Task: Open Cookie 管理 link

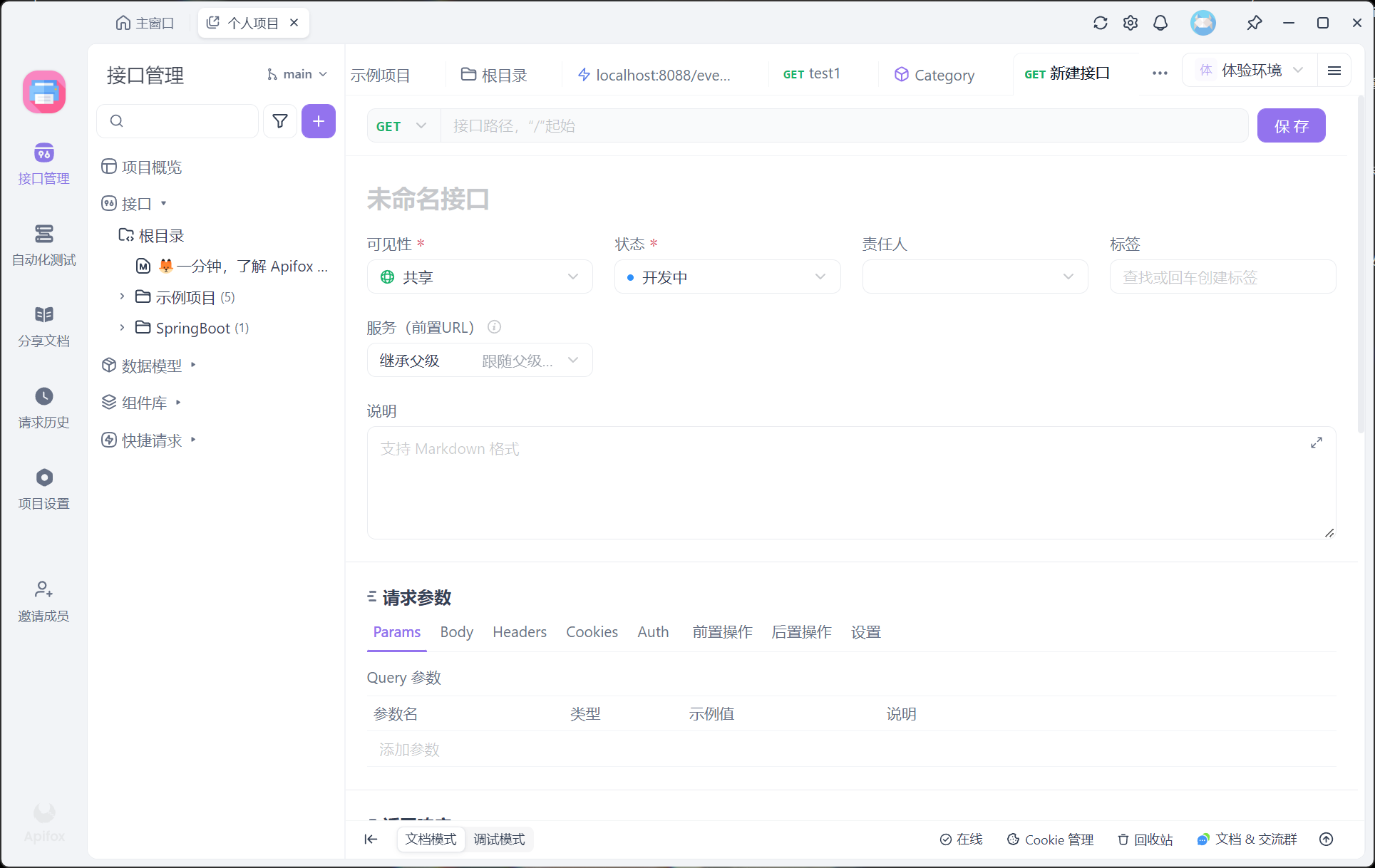Action: coord(1050,839)
